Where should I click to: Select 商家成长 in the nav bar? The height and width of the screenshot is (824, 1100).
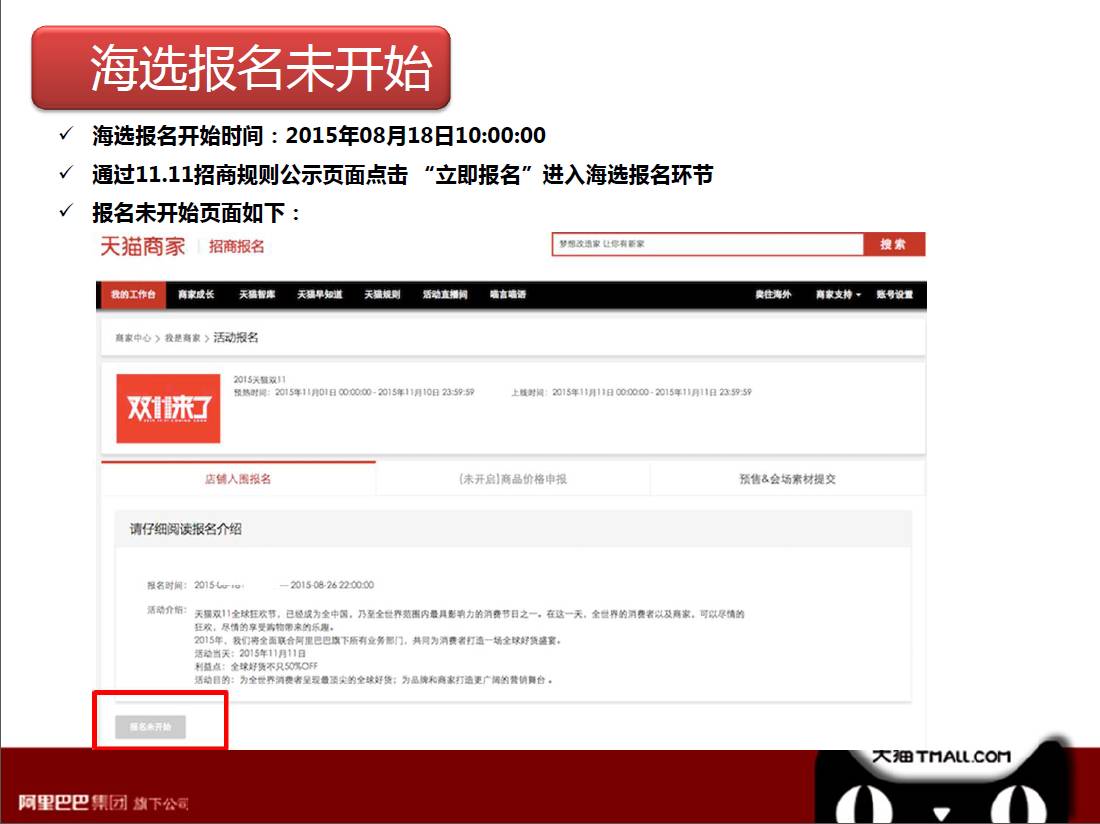point(196,295)
